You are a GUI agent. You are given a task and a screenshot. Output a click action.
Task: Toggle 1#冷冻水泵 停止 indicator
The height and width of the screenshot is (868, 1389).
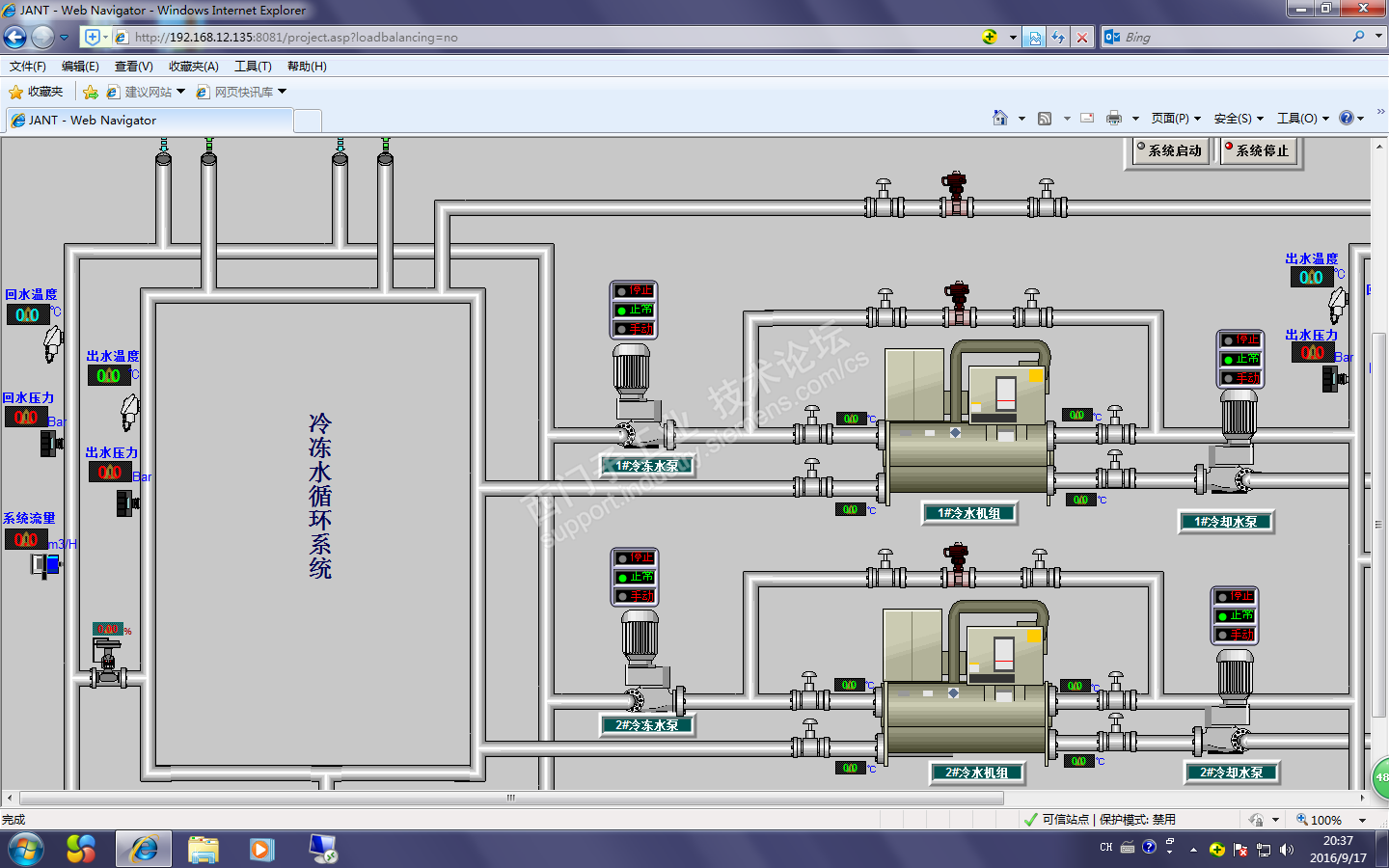tap(634, 290)
